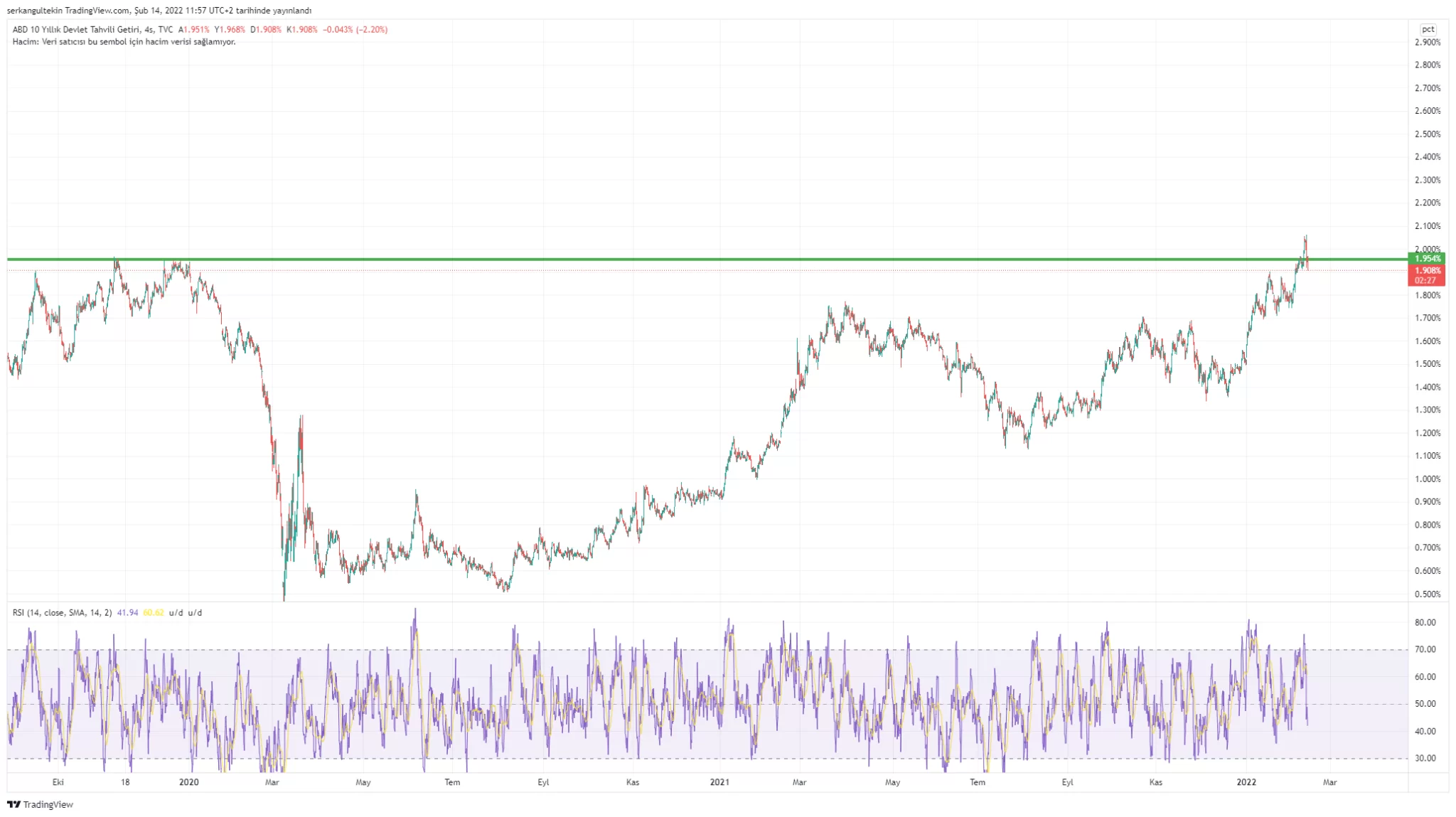The height and width of the screenshot is (817, 1456).
Task: Click the Eki label on time axis
Action: pyautogui.click(x=58, y=782)
